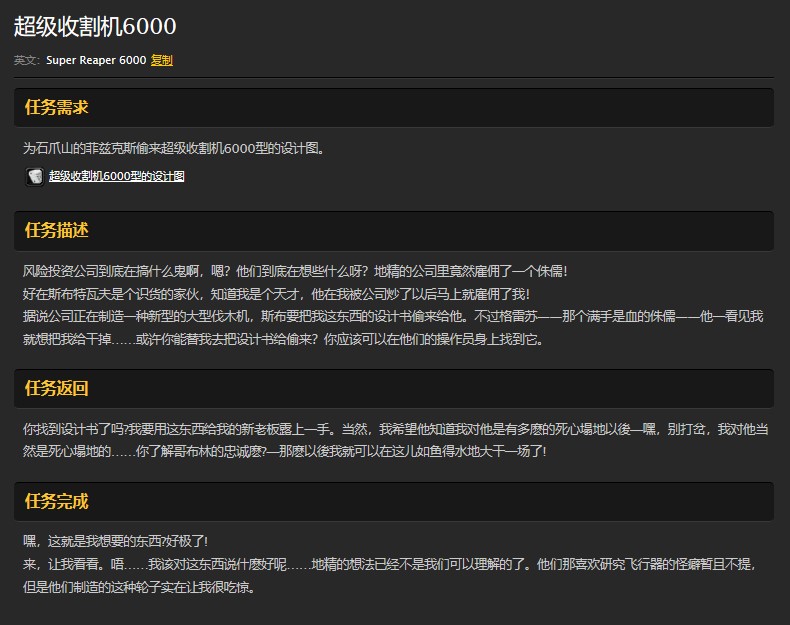Click the 超级收割机6000型的设计图 item icon
This screenshot has height=625, width=790.
(35, 176)
